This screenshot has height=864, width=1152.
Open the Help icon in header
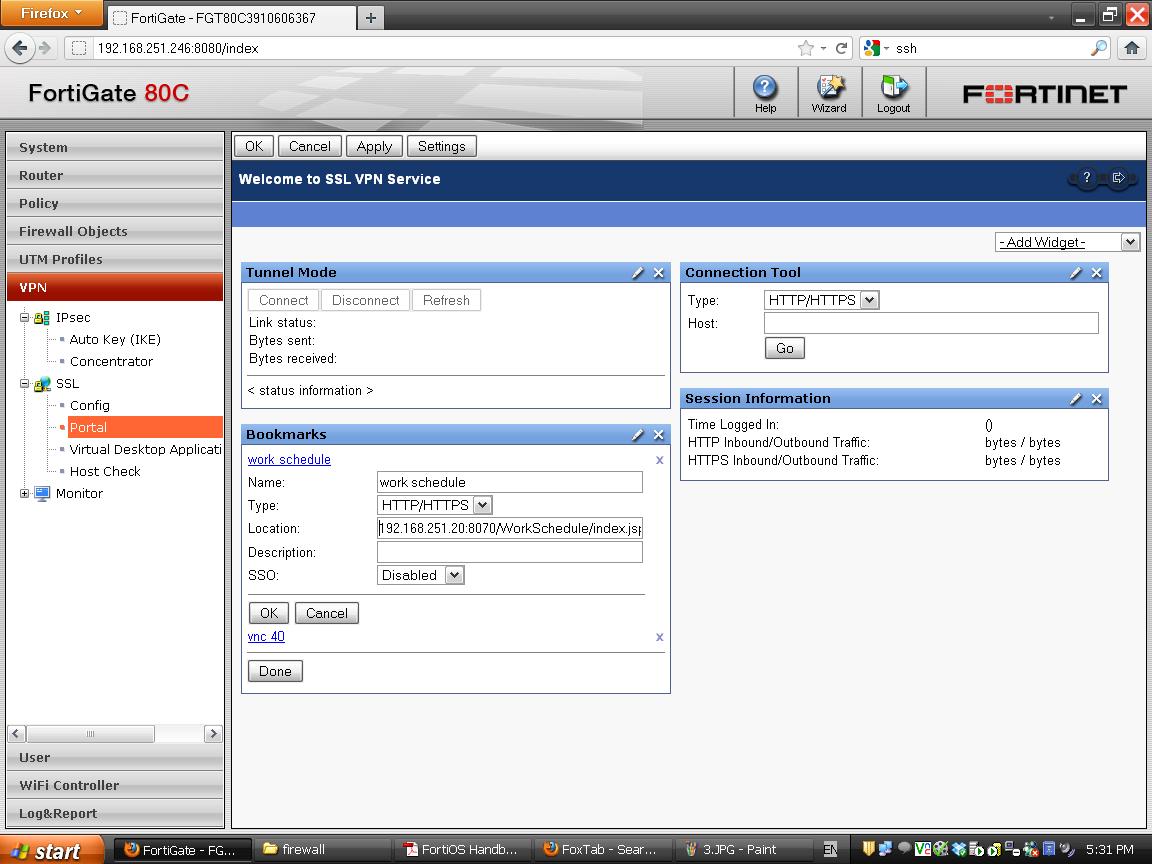coord(765,93)
